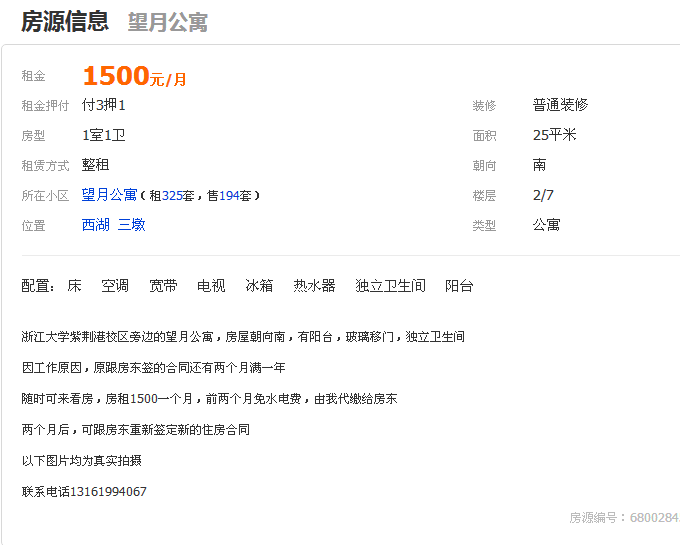Open the 三墩 area link
680x545 pixels.
click(132, 225)
